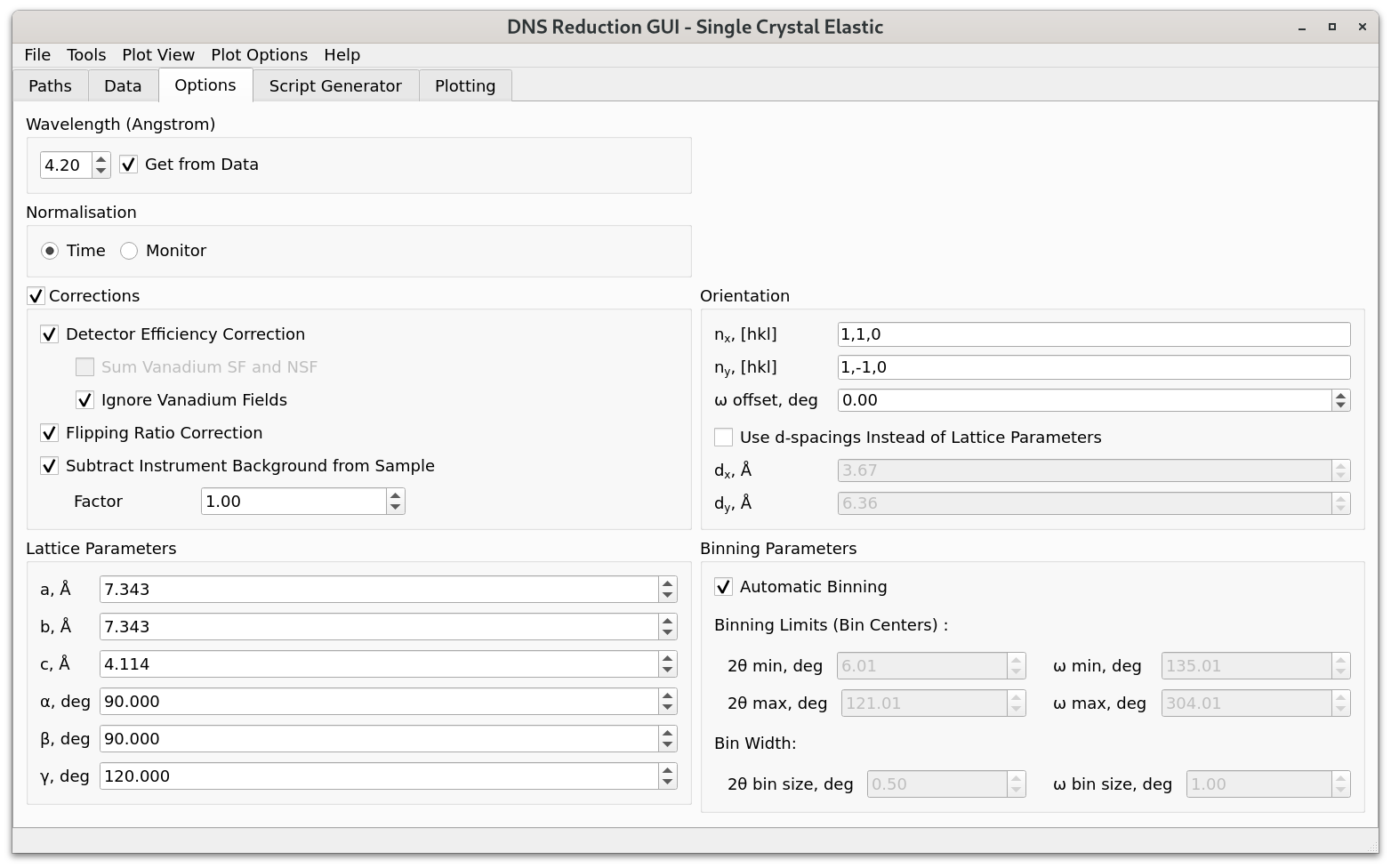The height and width of the screenshot is (868, 1391).
Task: Decrease lattice parameter c value
Action: click(667, 670)
